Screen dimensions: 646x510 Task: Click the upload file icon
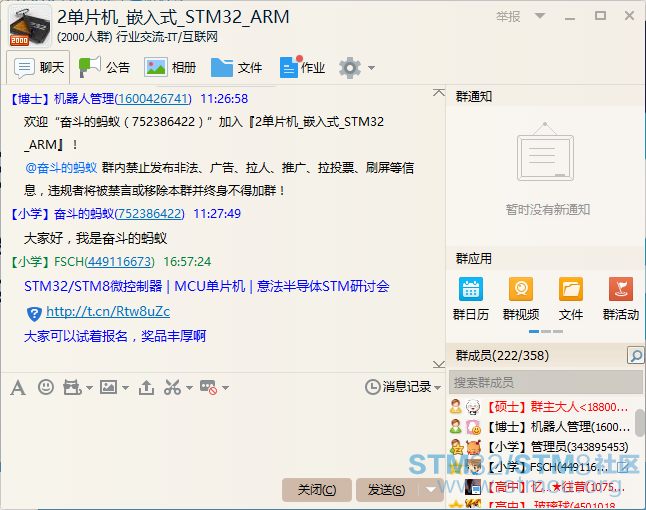pos(146,388)
